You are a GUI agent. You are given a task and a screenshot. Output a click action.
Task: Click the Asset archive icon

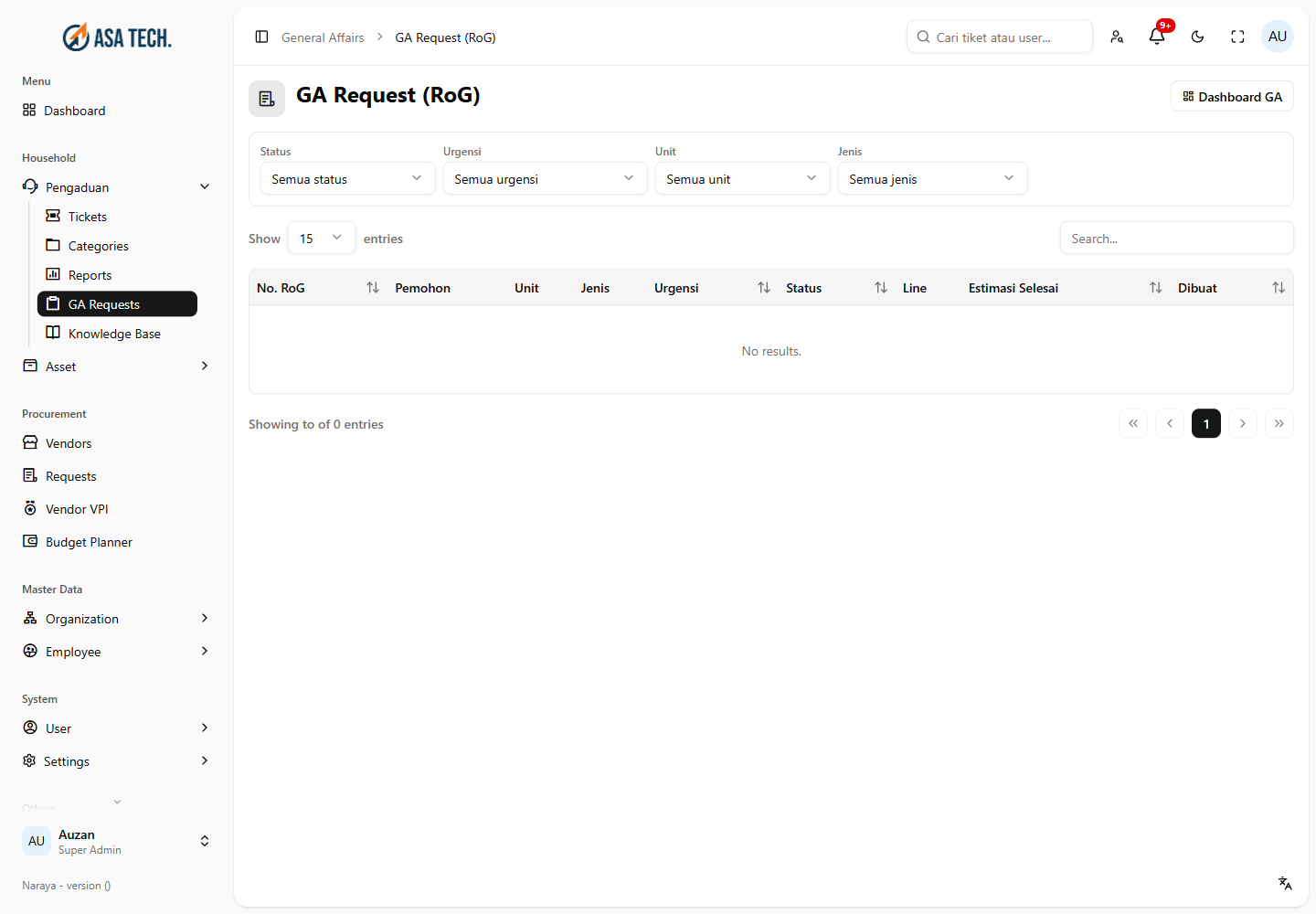pos(30,366)
